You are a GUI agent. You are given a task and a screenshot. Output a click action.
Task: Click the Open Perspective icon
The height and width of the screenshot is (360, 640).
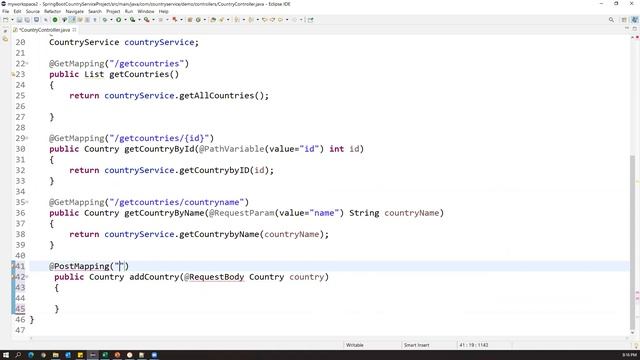tap(624, 20)
